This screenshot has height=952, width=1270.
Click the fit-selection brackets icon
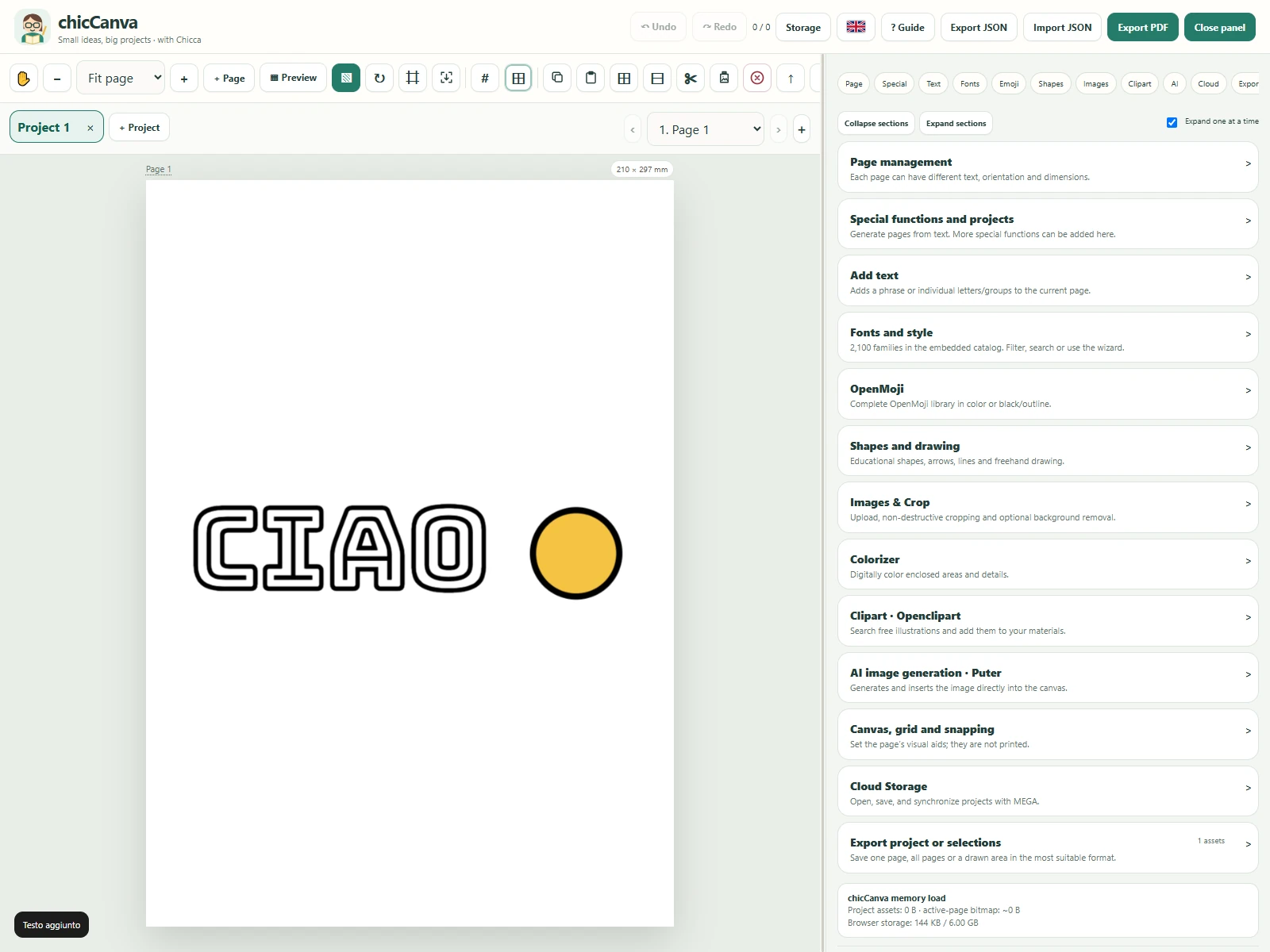pyautogui.click(x=446, y=78)
